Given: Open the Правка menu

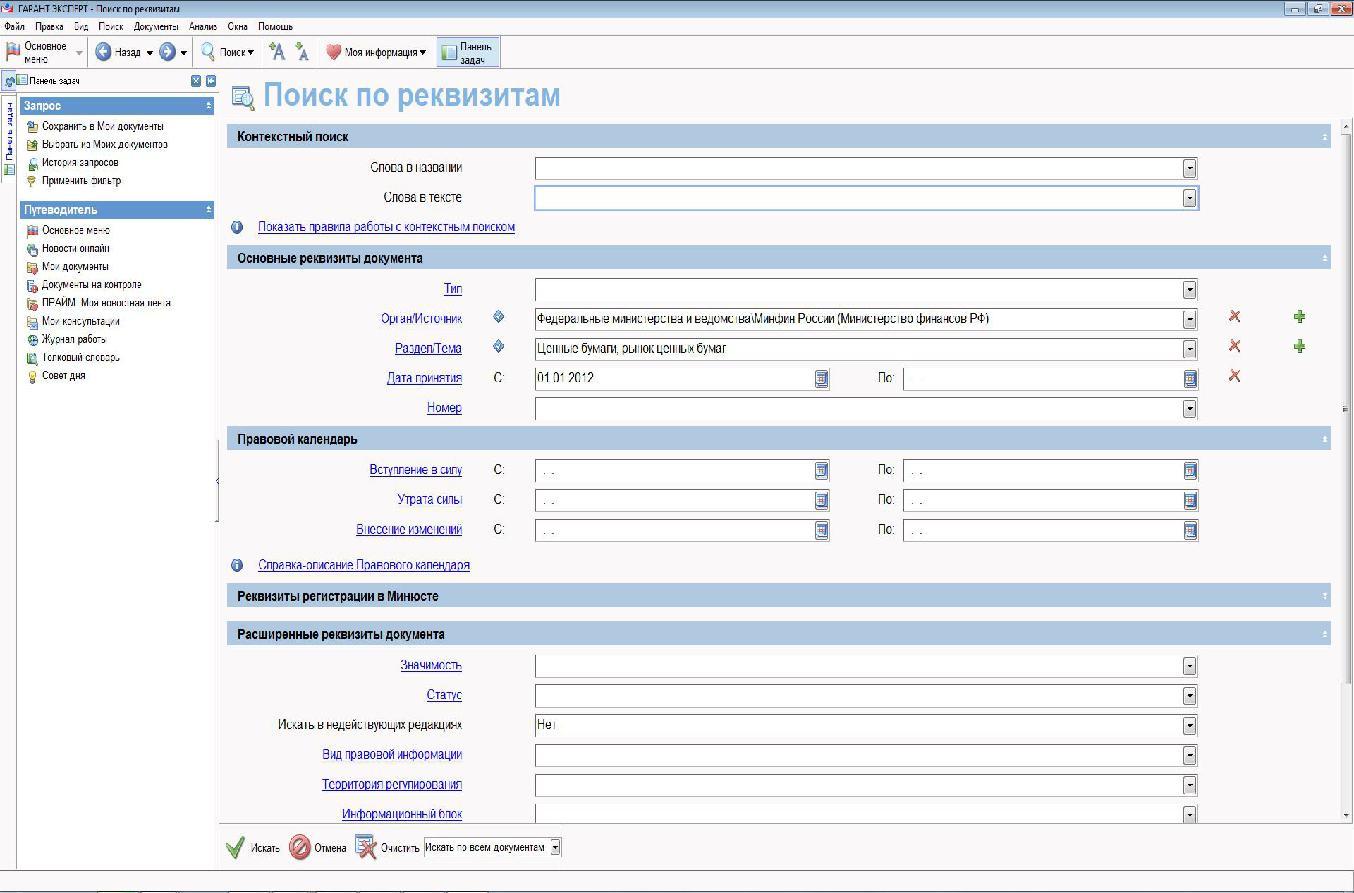Looking at the screenshot, I should pyautogui.click(x=48, y=26).
